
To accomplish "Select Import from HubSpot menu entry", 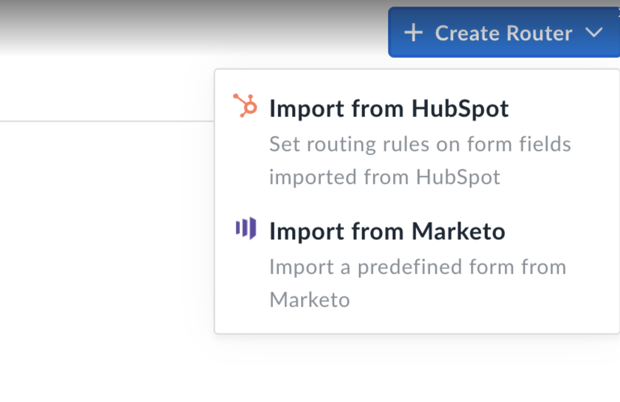I will pos(417,140).
